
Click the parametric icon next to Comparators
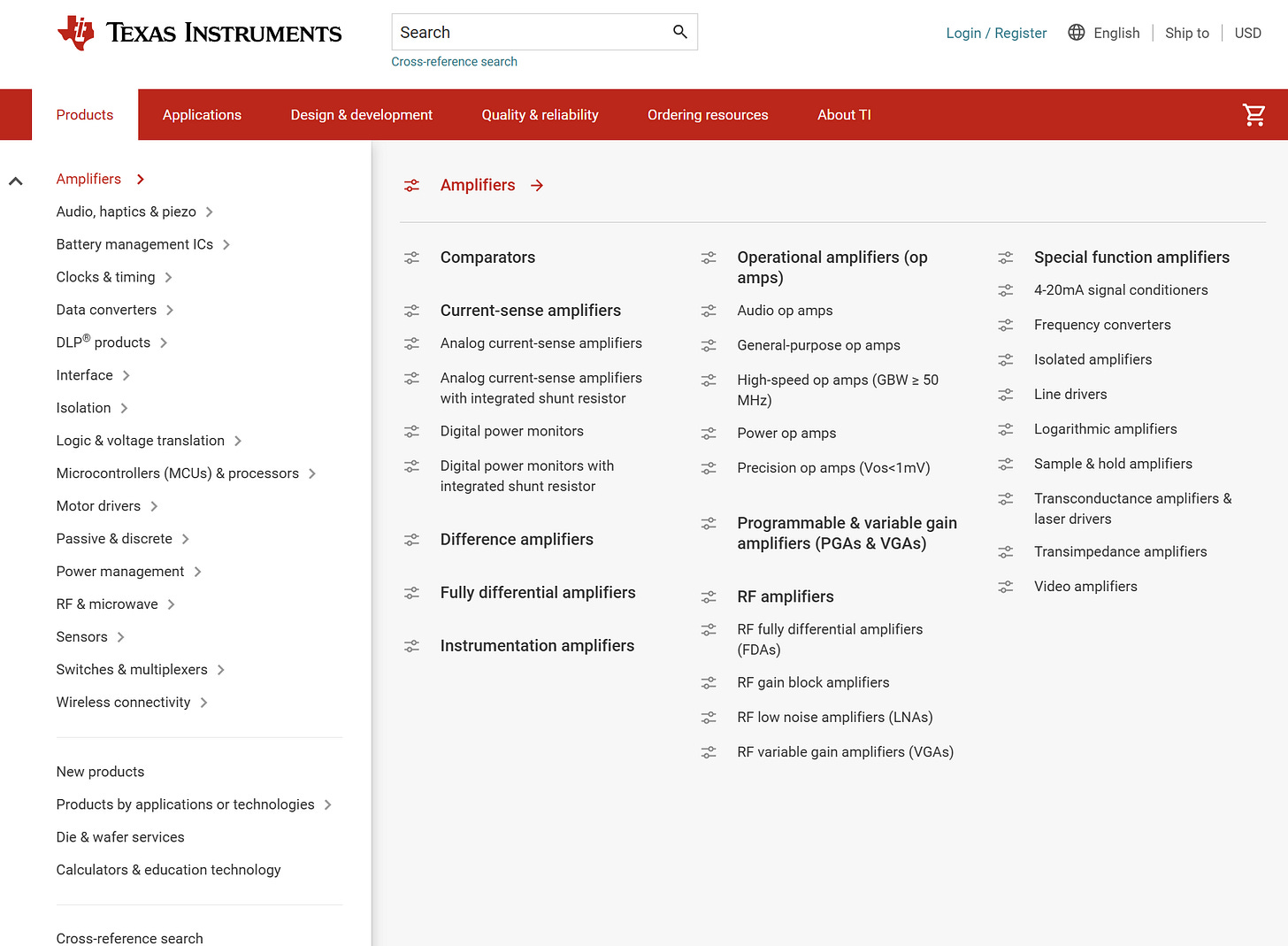pyautogui.click(x=411, y=258)
